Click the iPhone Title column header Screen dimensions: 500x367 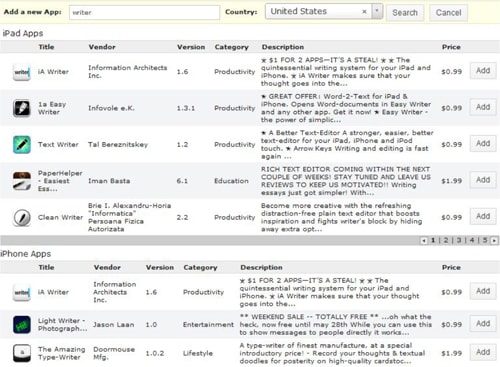click(x=46, y=267)
